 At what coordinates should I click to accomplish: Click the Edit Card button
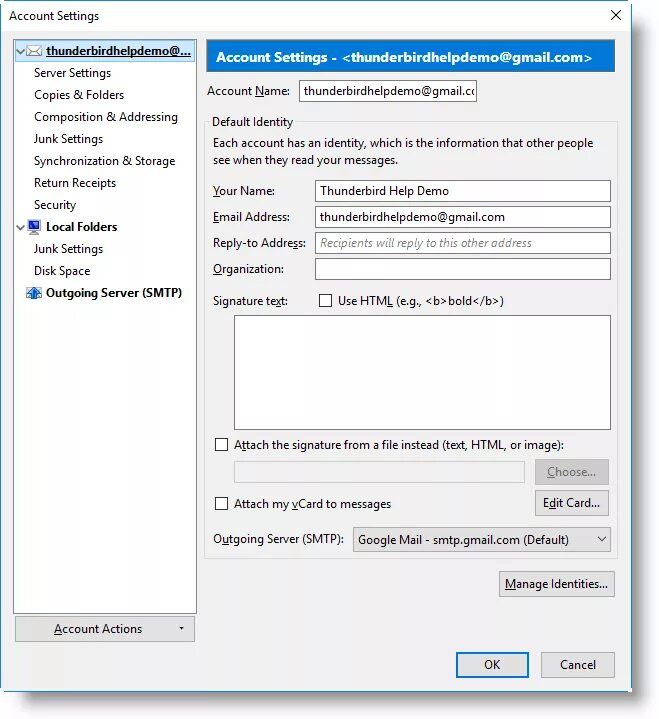[x=571, y=503]
